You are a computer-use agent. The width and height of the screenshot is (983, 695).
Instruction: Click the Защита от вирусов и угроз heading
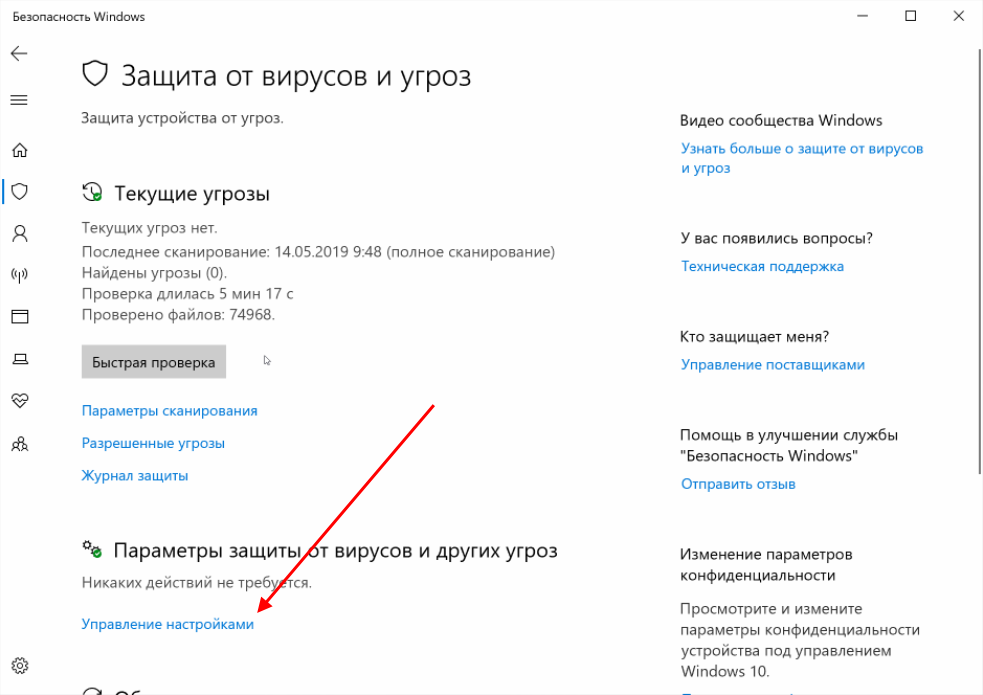point(296,76)
